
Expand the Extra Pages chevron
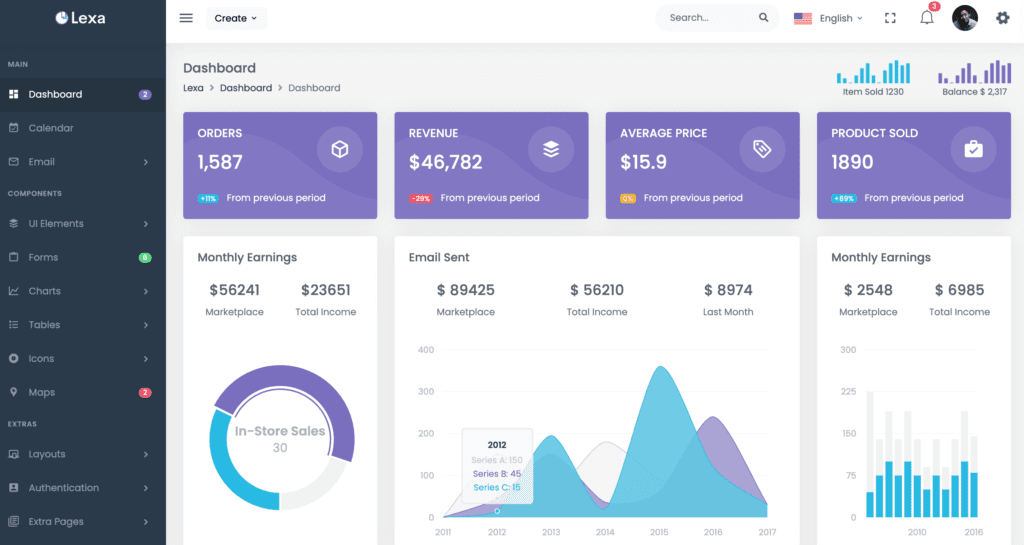pos(146,522)
